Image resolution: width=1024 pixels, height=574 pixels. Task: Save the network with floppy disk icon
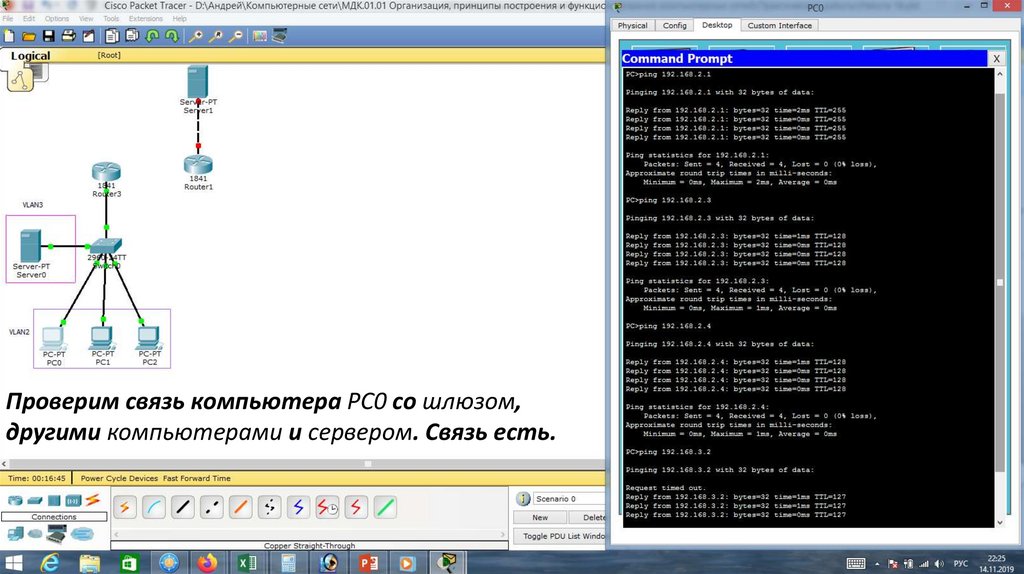48,36
